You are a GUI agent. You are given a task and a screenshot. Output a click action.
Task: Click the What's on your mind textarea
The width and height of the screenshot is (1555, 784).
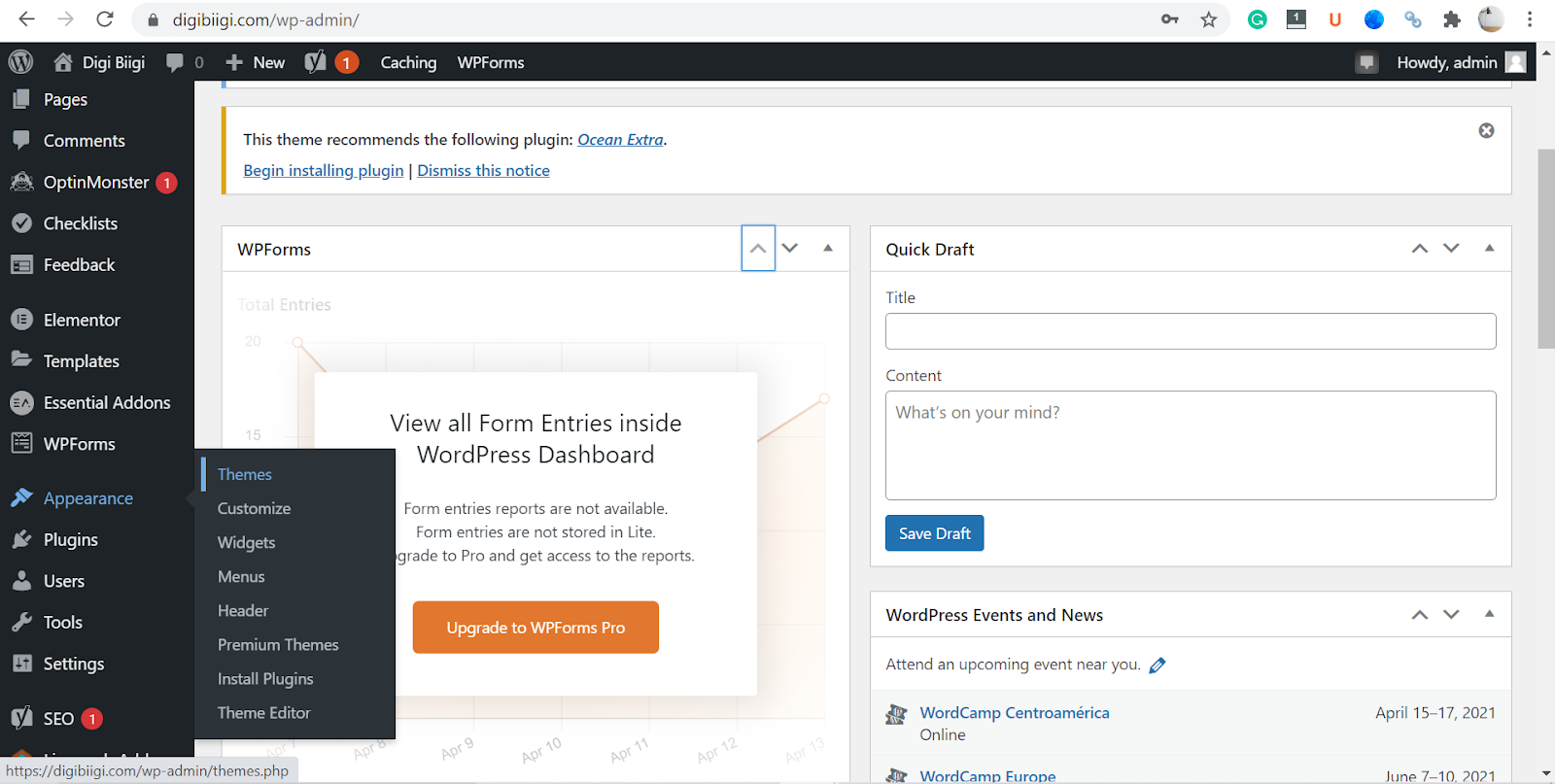(1191, 445)
